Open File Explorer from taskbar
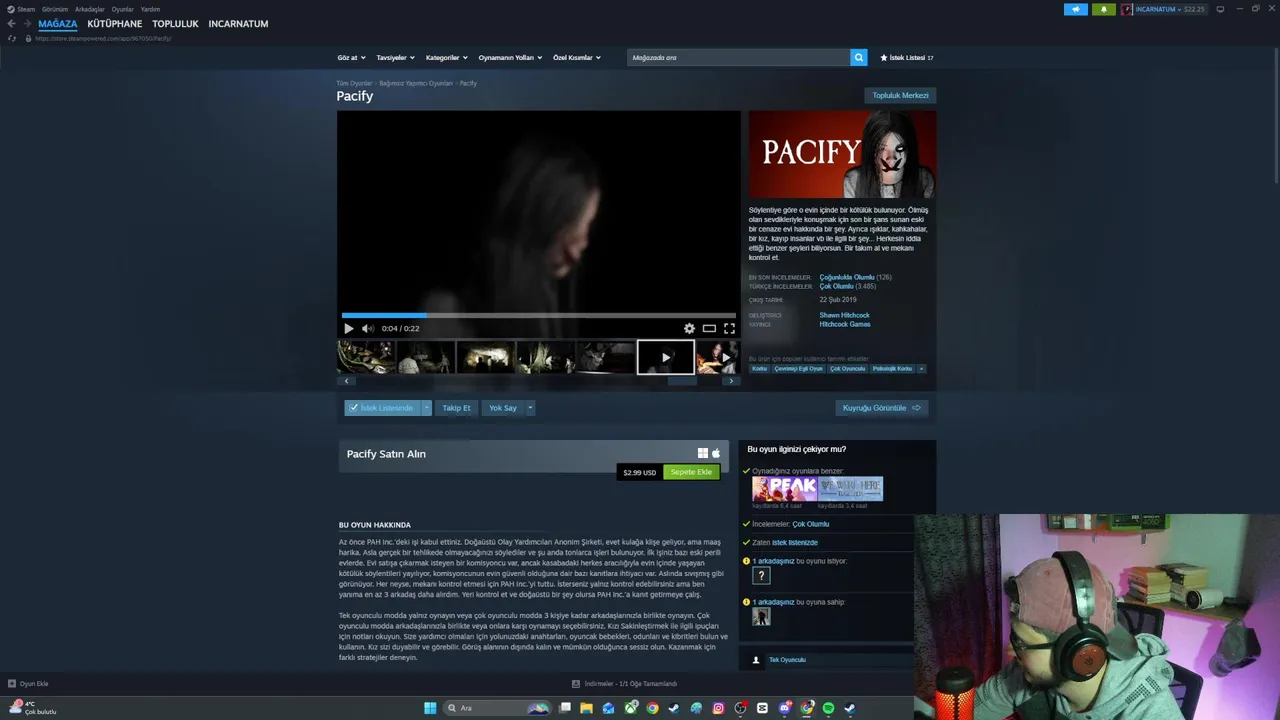 [586, 708]
